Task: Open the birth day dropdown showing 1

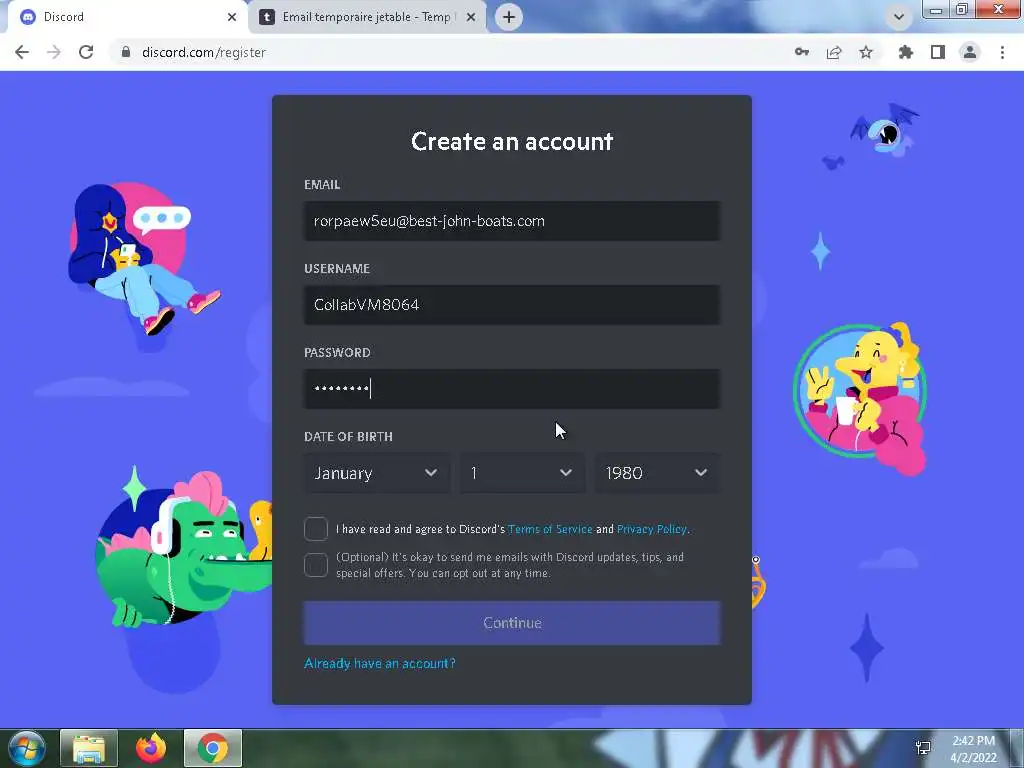Action: [x=520, y=473]
